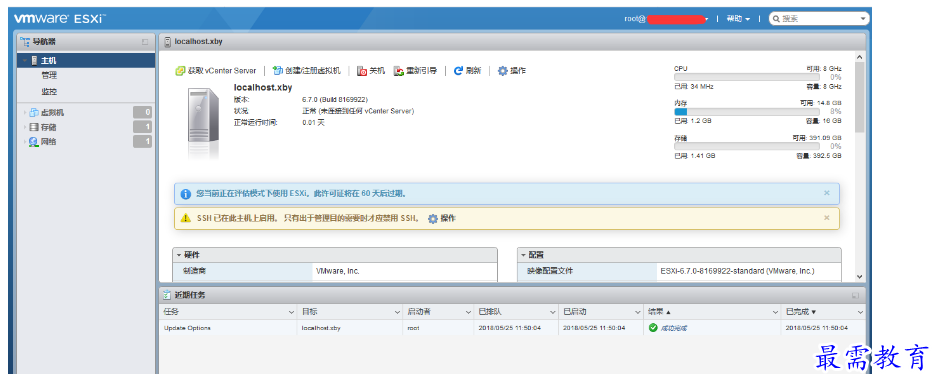This screenshot has width=937, height=389.
Task: Open the 已启动 column dropdown
Action: click(638, 312)
